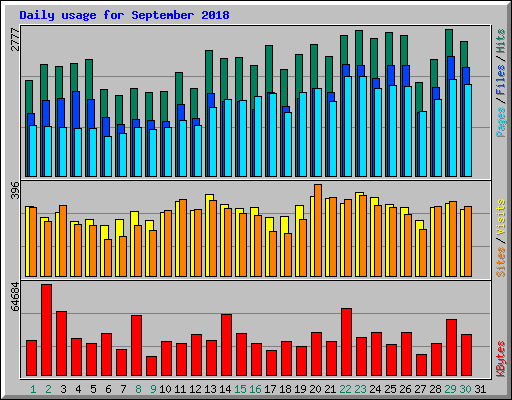Click the 64684 KBytes axis value
The height and width of the screenshot is (400, 512).
pyautogui.click(x=15, y=297)
